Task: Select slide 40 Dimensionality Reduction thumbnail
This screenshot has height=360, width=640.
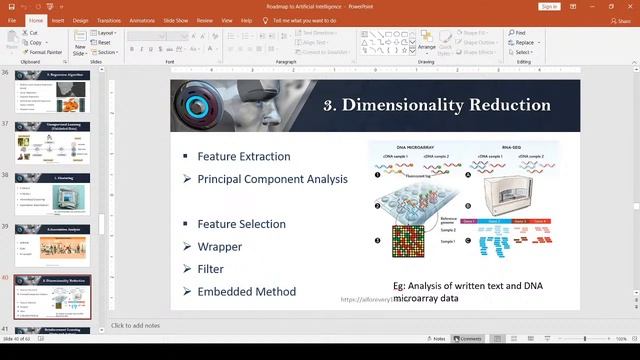Action: (52, 297)
